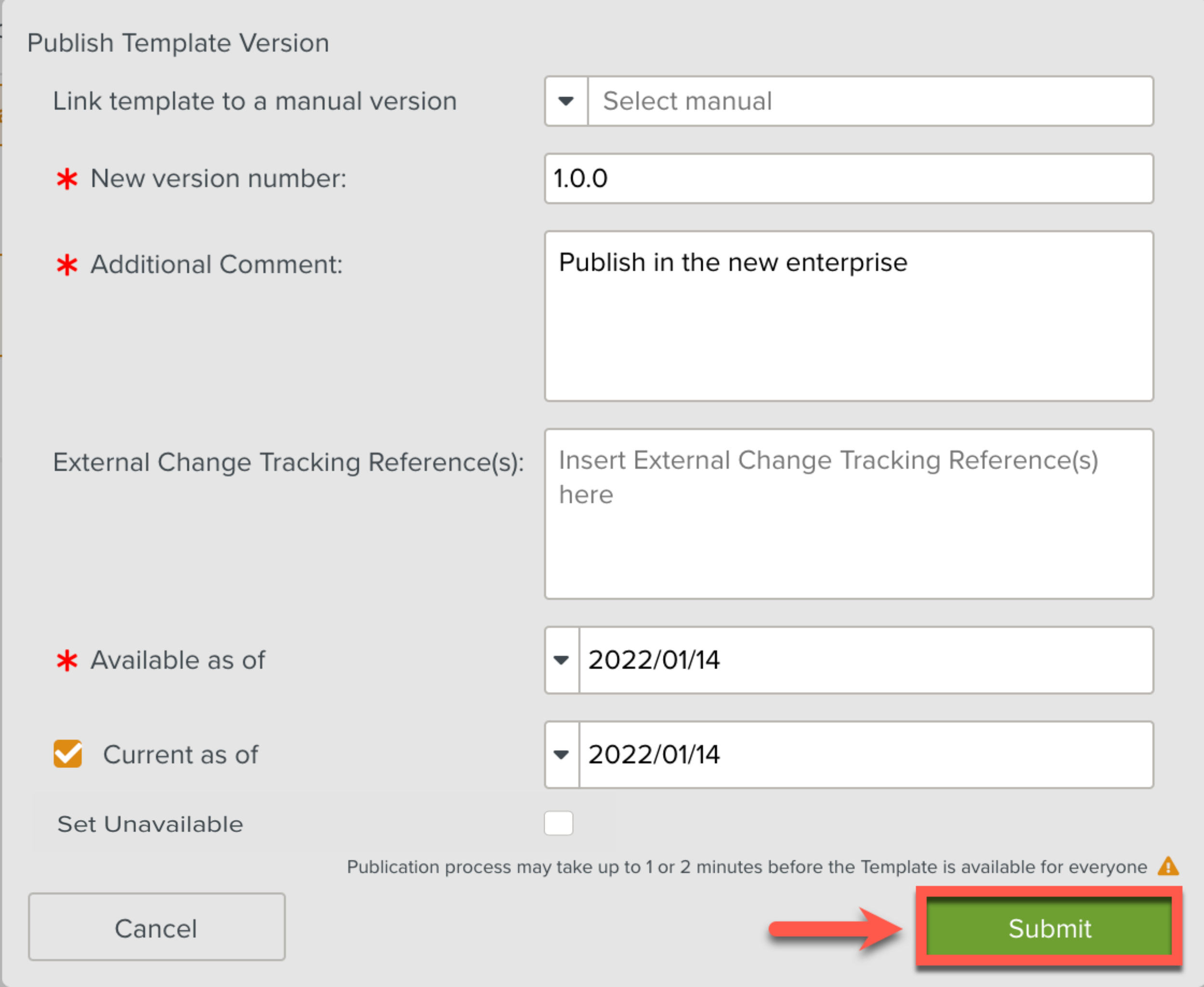Click the red asterisk beside Additional Comment

tap(67, 265)
